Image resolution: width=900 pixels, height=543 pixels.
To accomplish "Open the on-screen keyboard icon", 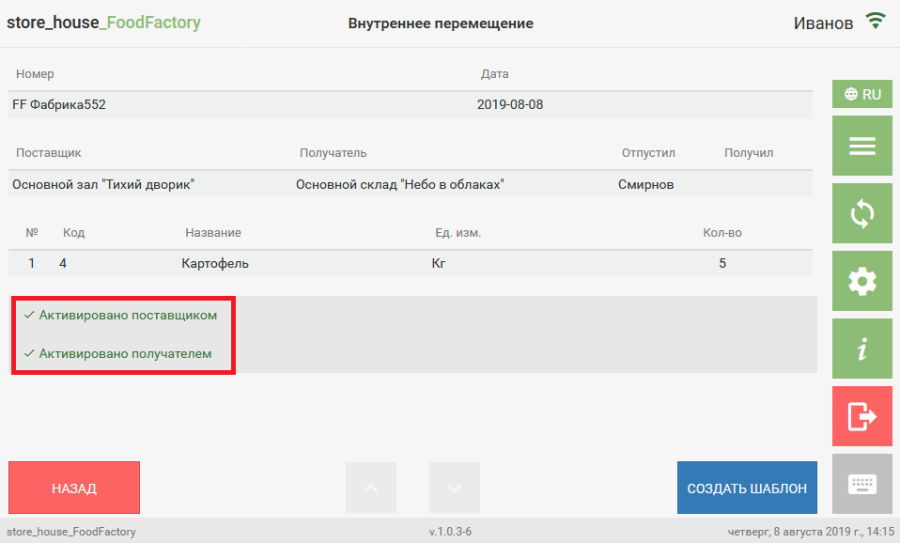I will pyautogui.click(x=861, y=484).
